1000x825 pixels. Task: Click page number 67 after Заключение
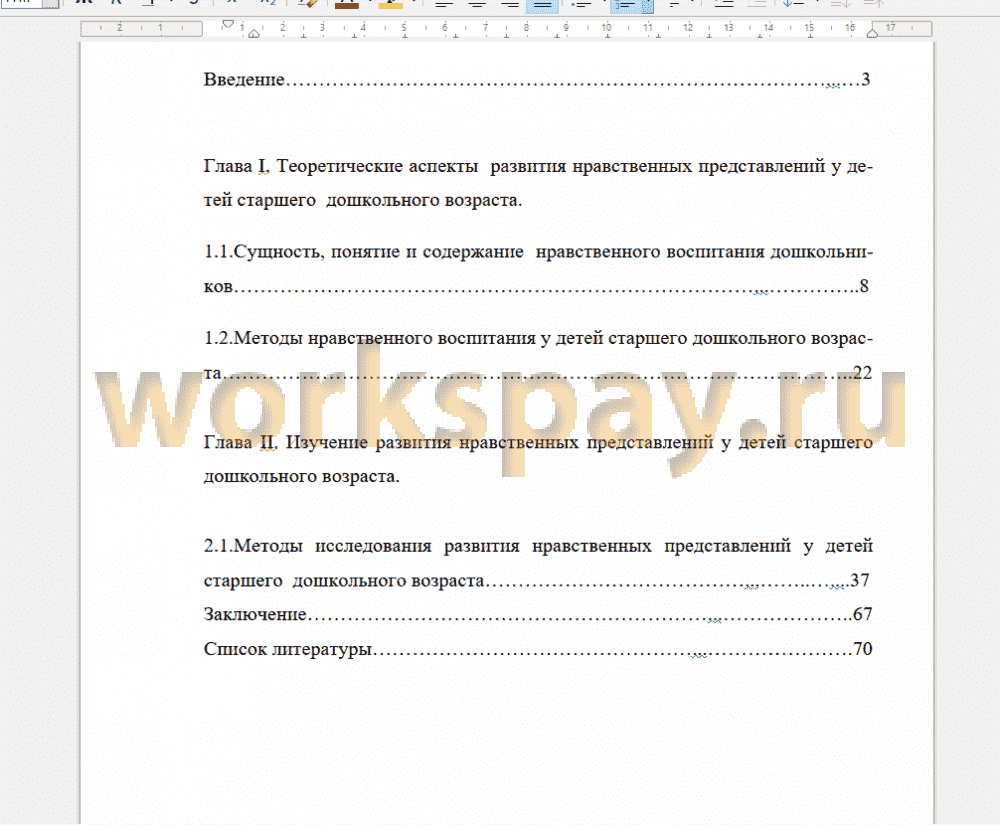[x=863, y=614]
